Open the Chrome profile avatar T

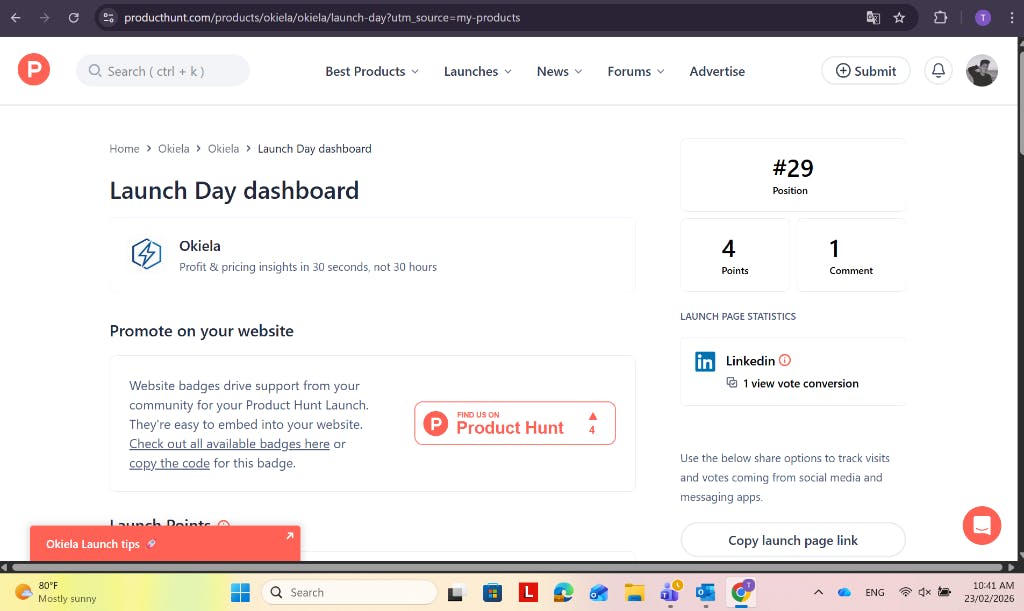tap(983, 18)
